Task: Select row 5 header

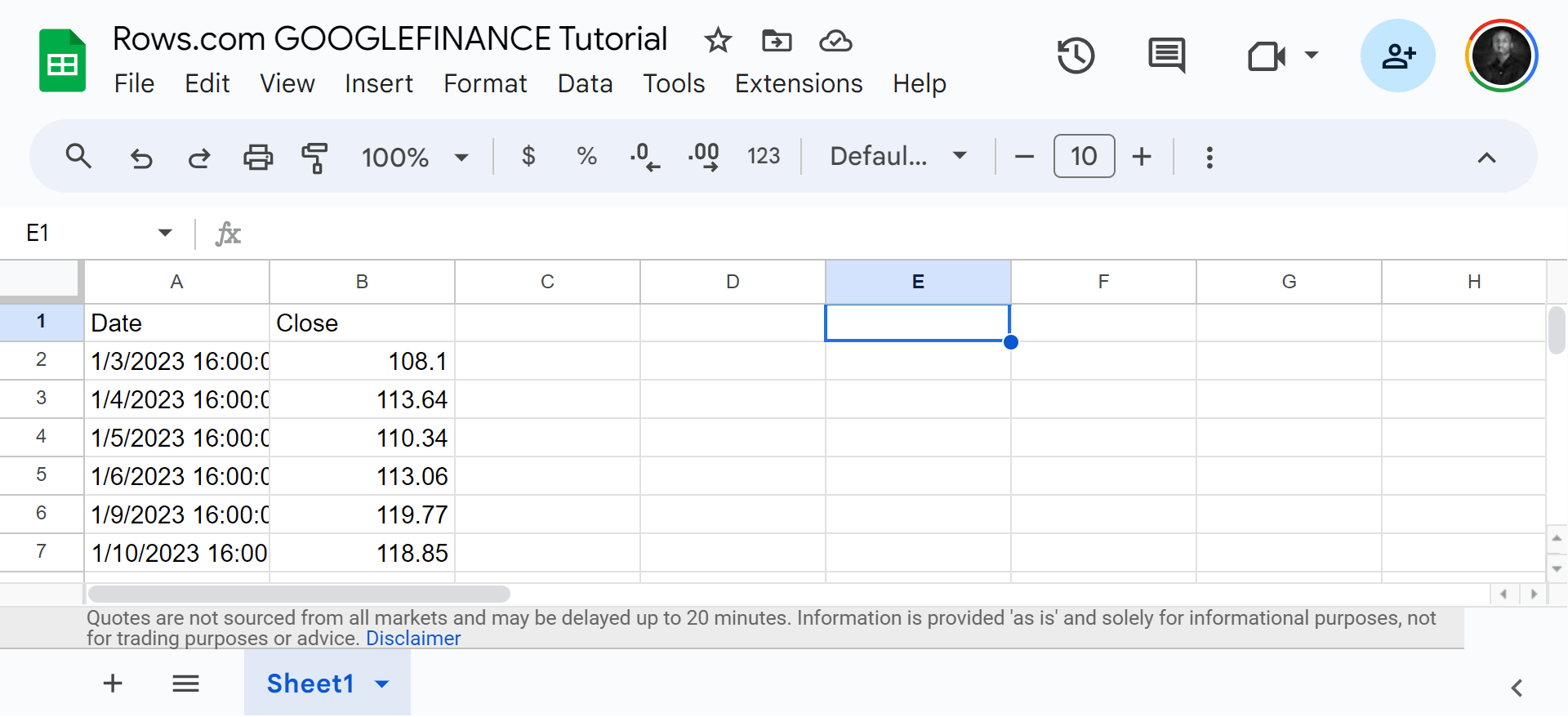Action: point(41,475)
